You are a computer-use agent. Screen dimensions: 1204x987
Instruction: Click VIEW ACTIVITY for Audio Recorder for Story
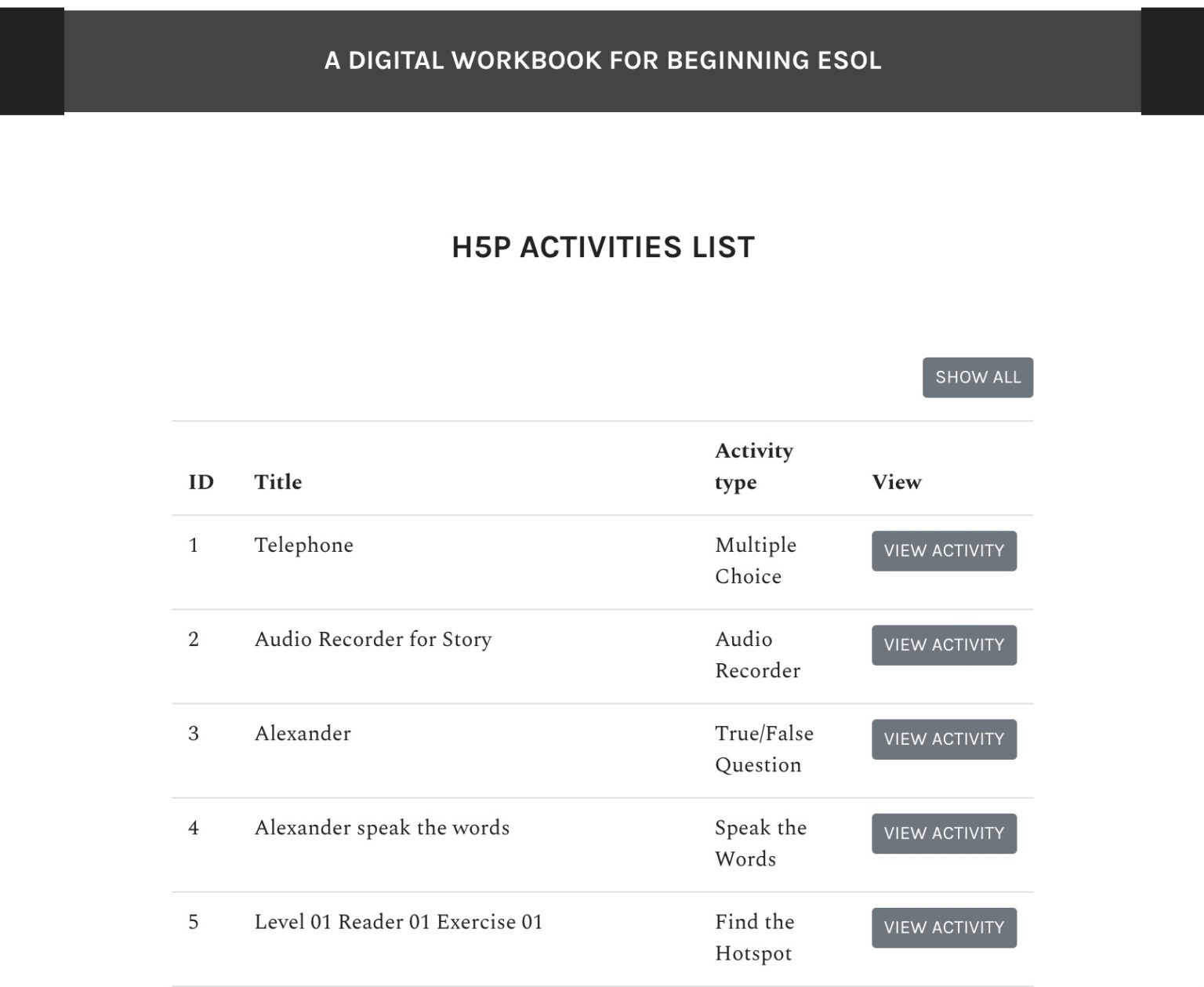tap(944, 644)
